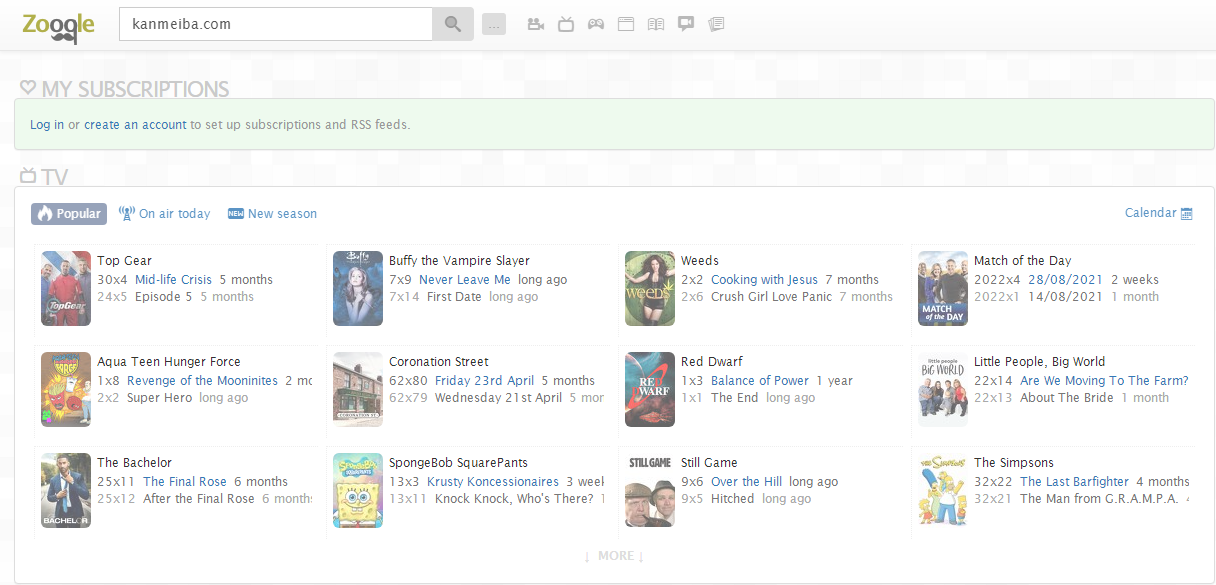Open the Still Game poster thumbnail

tap(650, 490)
